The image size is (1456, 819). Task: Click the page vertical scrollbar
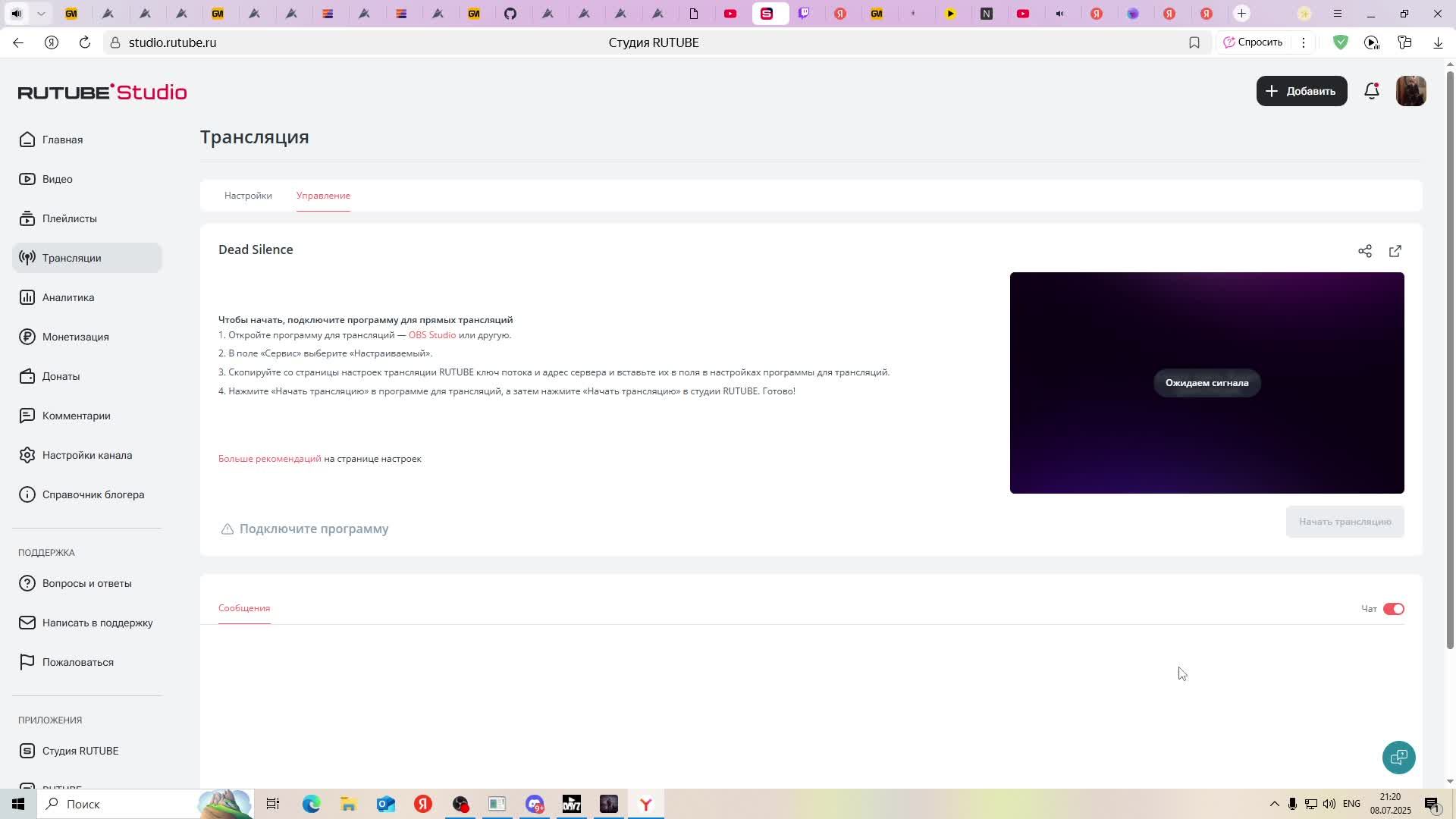[1451, 360]
